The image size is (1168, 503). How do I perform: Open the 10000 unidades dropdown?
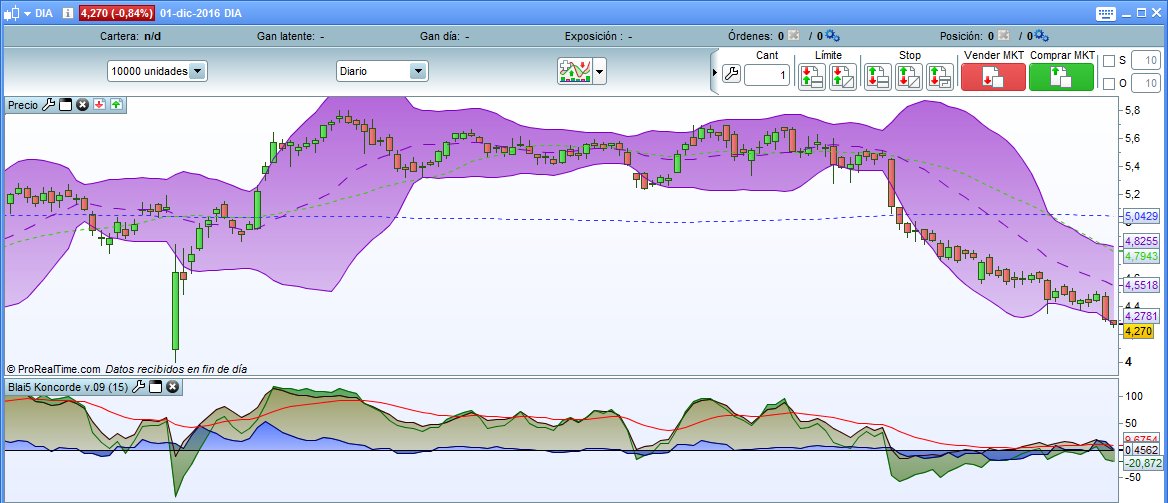tap(157, 72)
